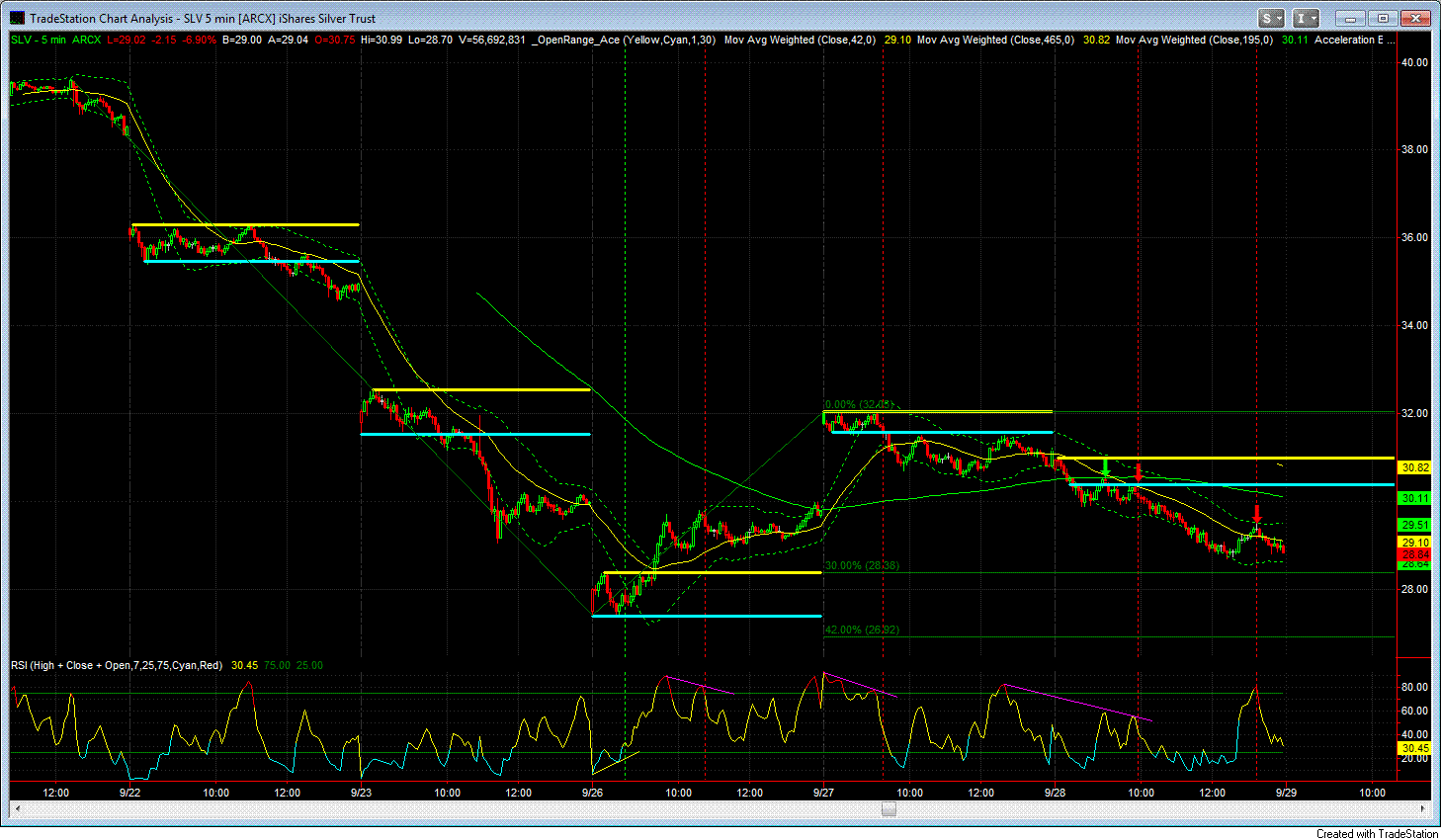The image size is (1441, 840).
Task: Click the yellow 30.45 RSI axis marker
Action: point(1415,749)
